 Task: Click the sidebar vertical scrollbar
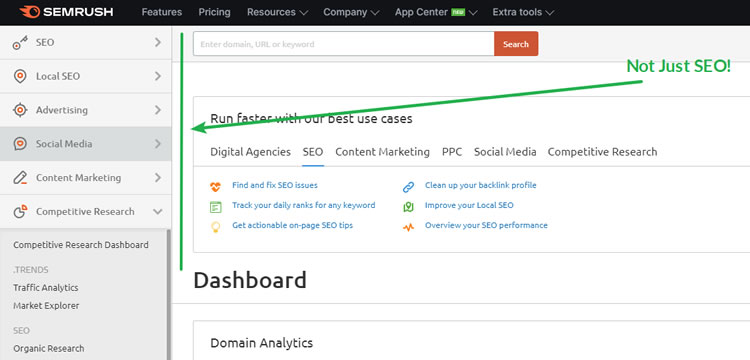(168, 295)
